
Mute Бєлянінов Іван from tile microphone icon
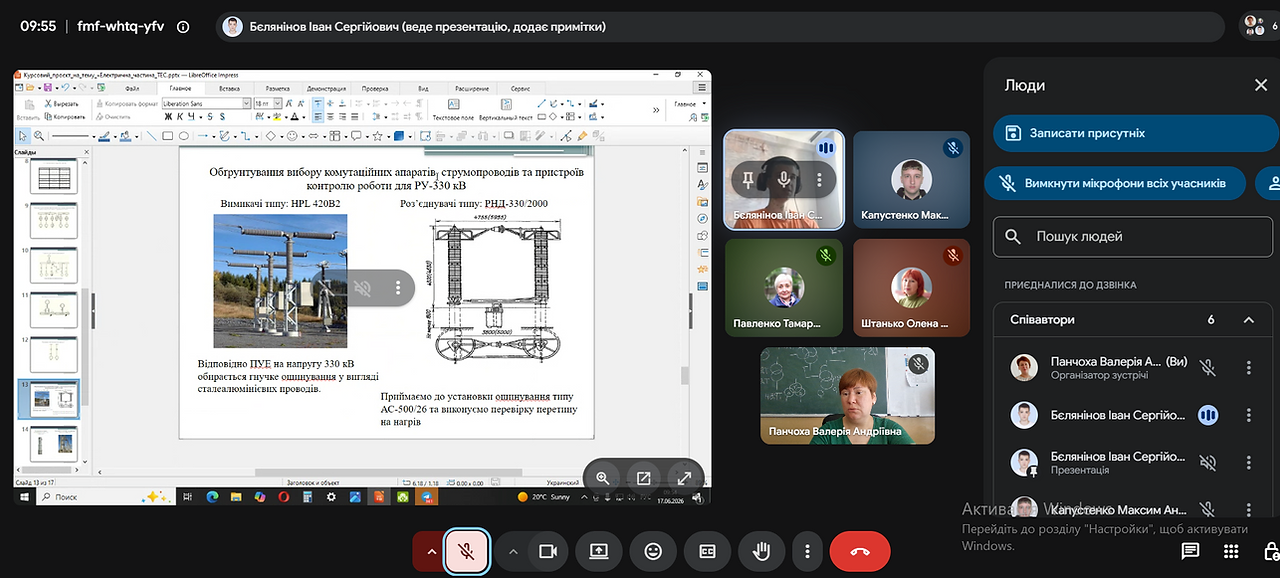tap(784, 180)
